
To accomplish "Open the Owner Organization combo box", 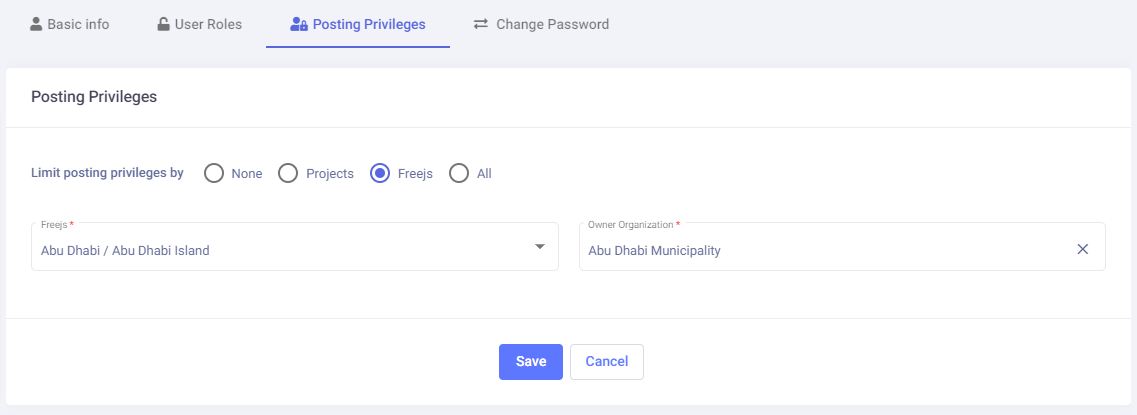I will point(820,250).
